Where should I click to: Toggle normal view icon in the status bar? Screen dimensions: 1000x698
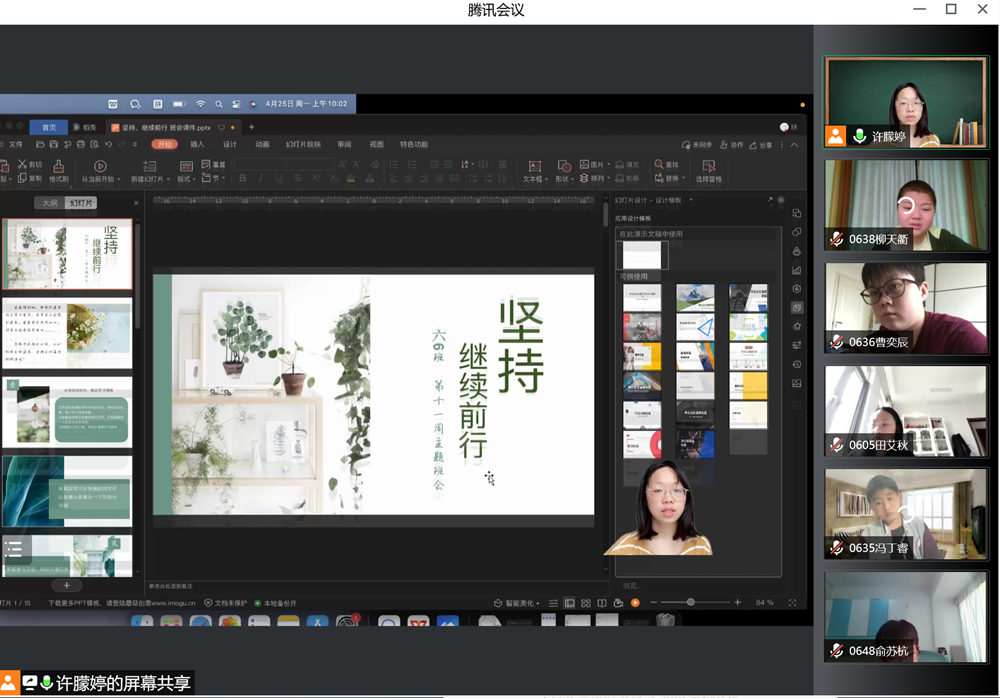tap(570, 602)
